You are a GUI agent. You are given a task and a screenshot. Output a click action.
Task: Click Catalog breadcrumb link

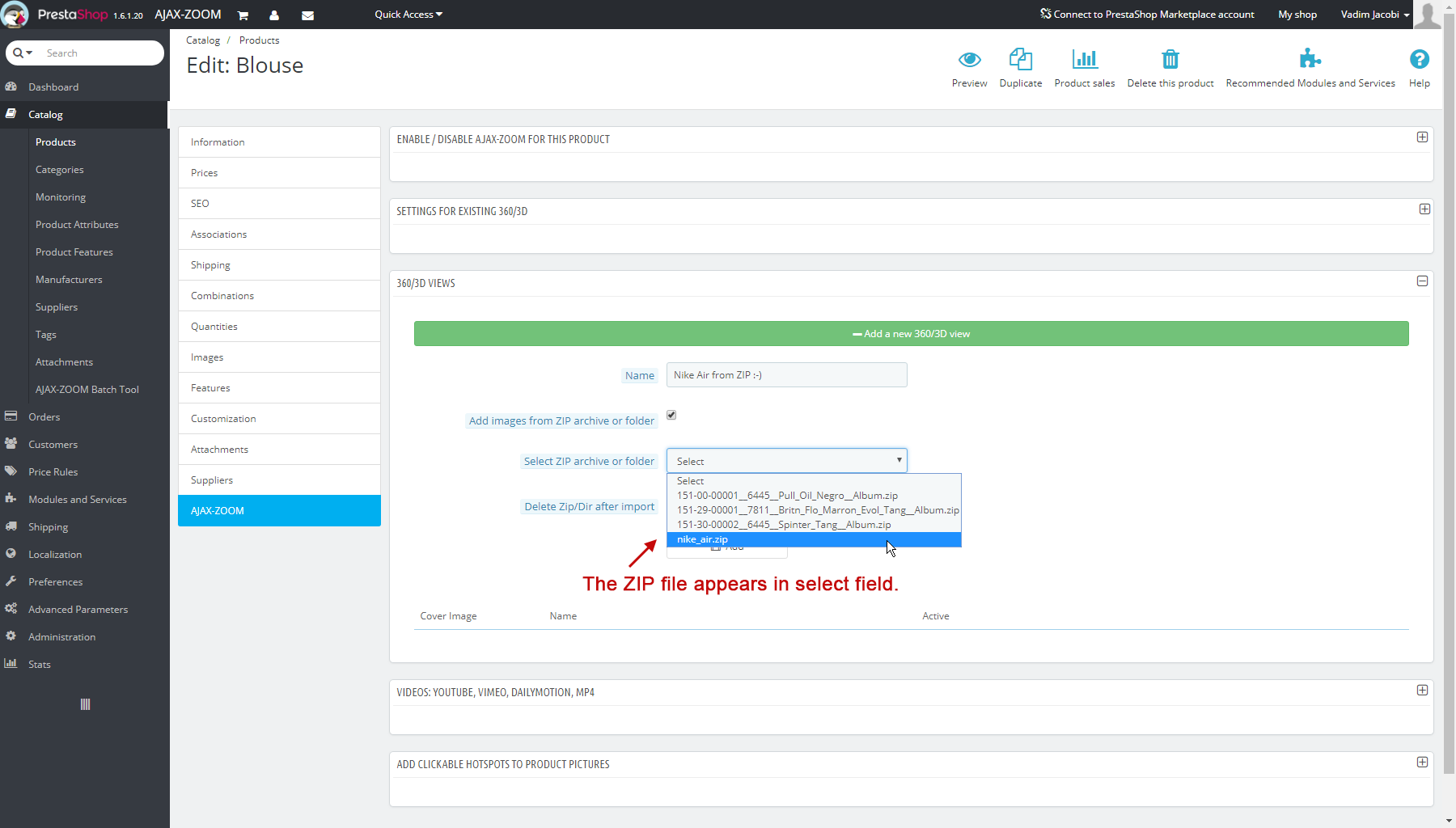click(x=203, y=40)
